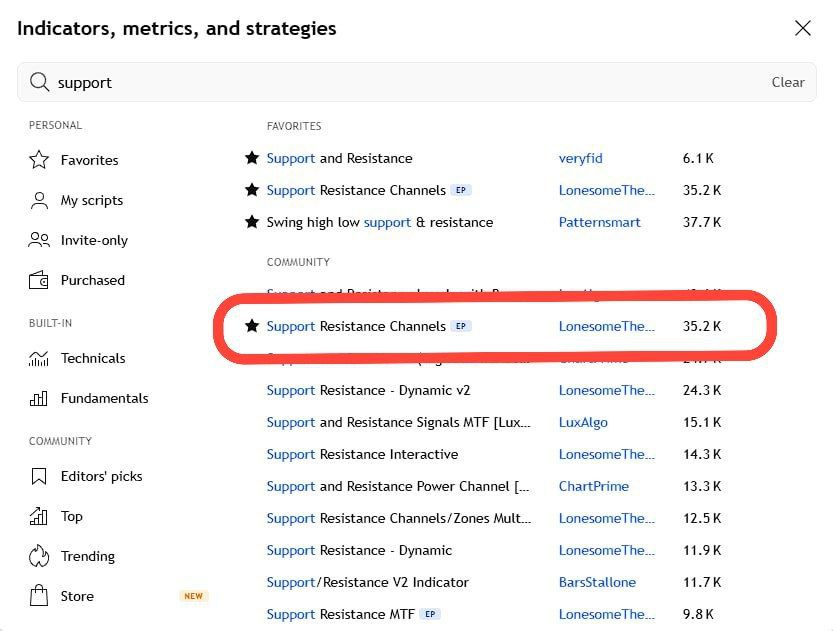
Task: Click the Trending flame icon
Action: point(39,556)
